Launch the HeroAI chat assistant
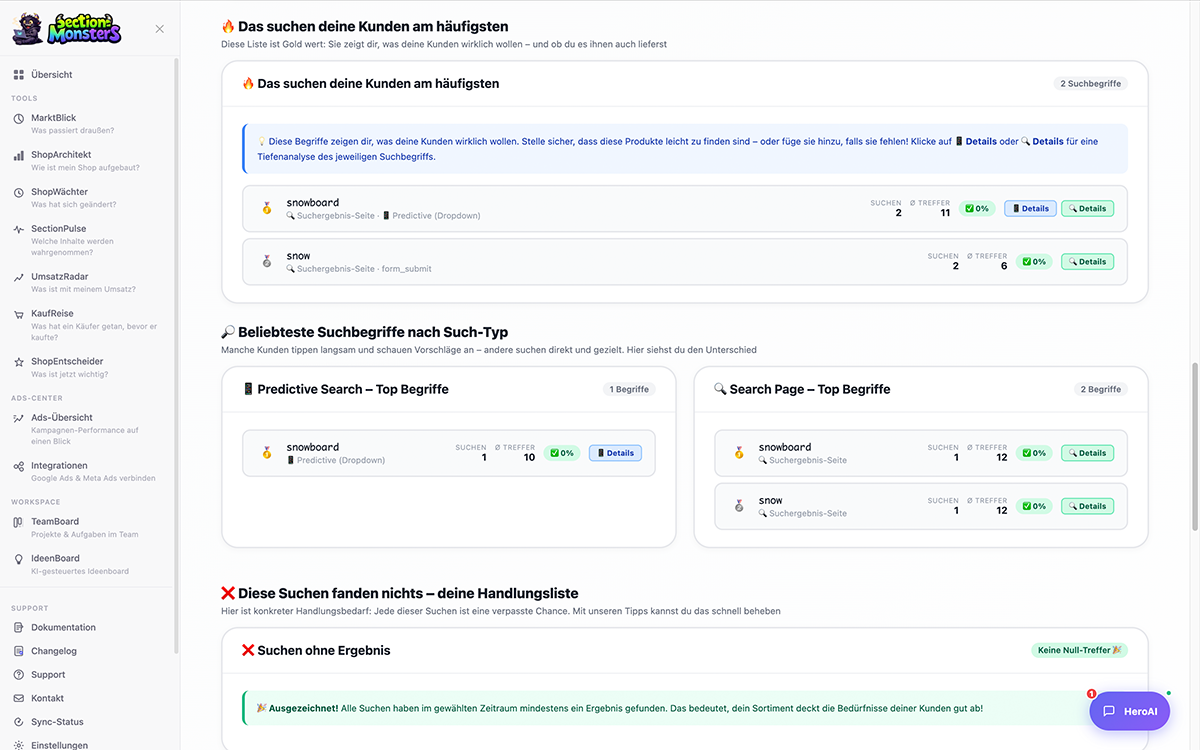Viewport: 1200px width, 750px height. [x=1129, y=711]
